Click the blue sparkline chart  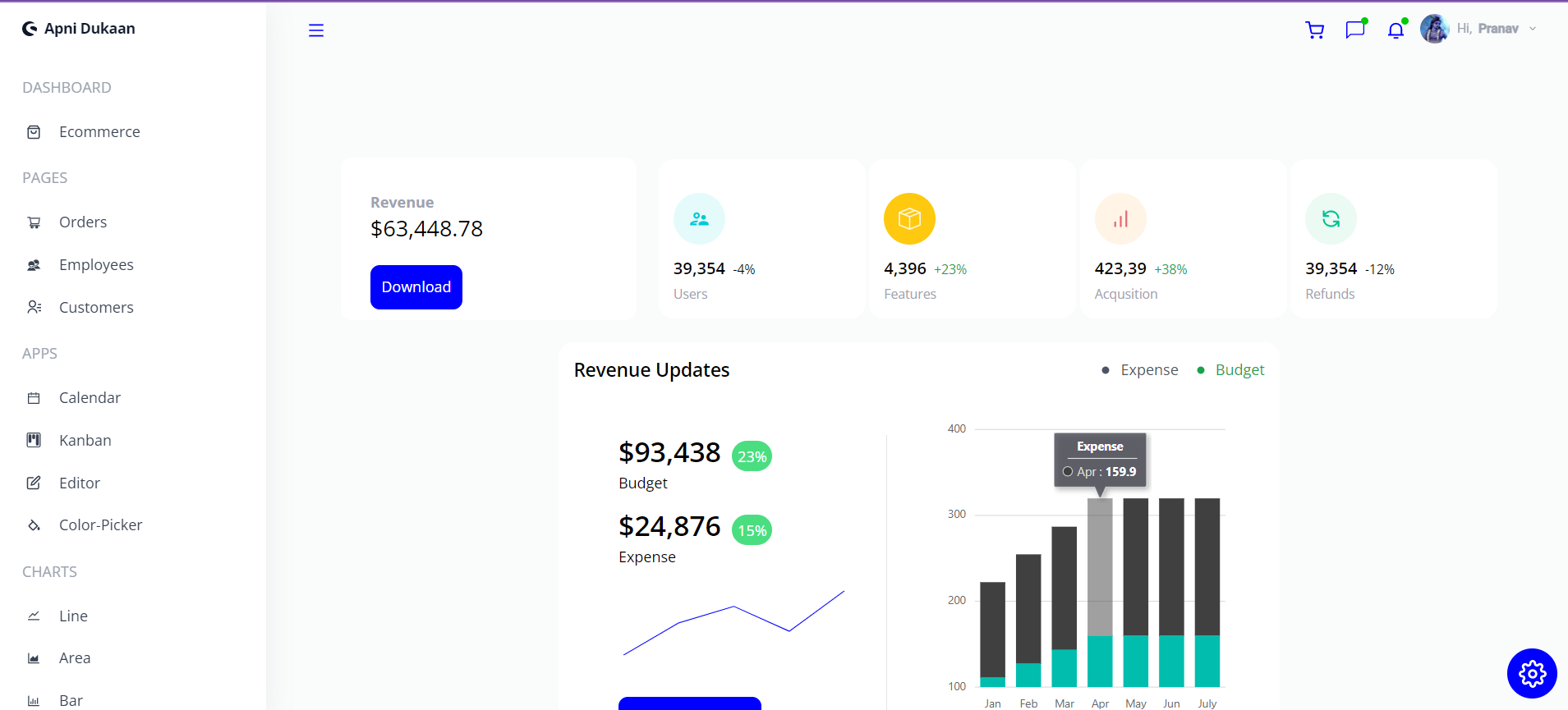coord(733,623)
